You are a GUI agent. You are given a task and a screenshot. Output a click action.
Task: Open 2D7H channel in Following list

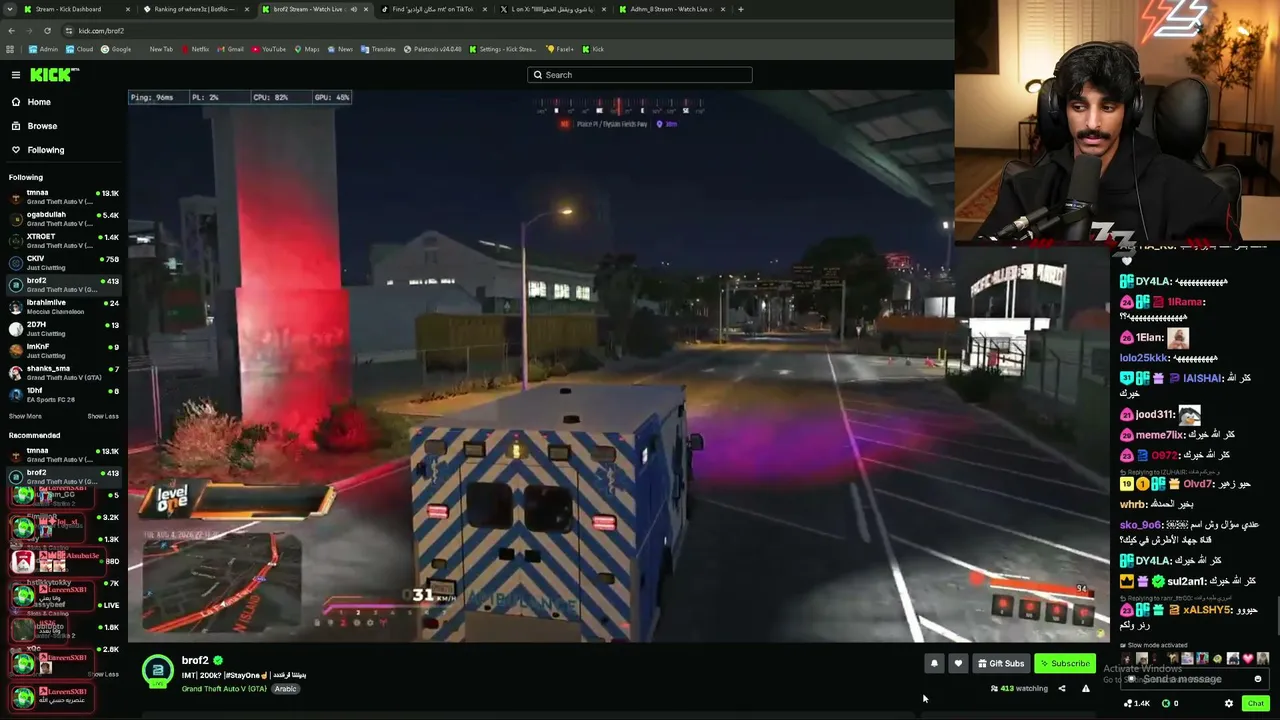click(x=63, y=328)
